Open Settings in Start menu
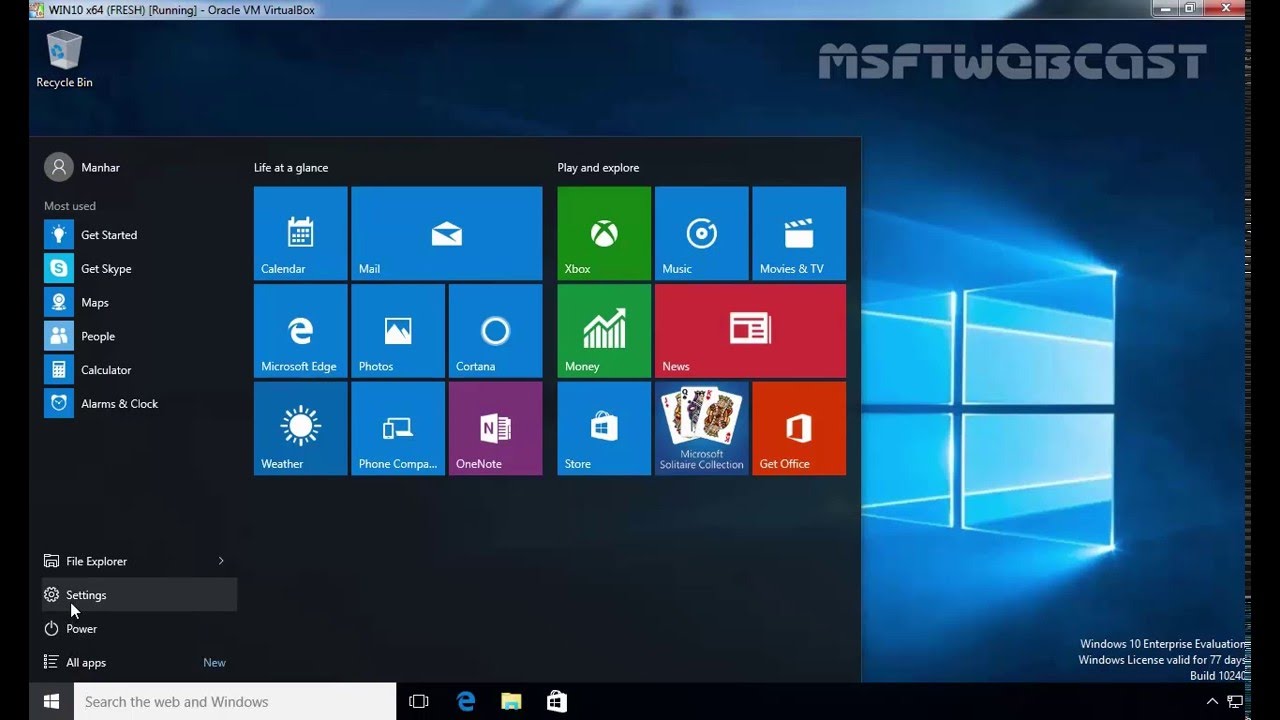The image size is (1280, 720). click(x=139, y=595)
